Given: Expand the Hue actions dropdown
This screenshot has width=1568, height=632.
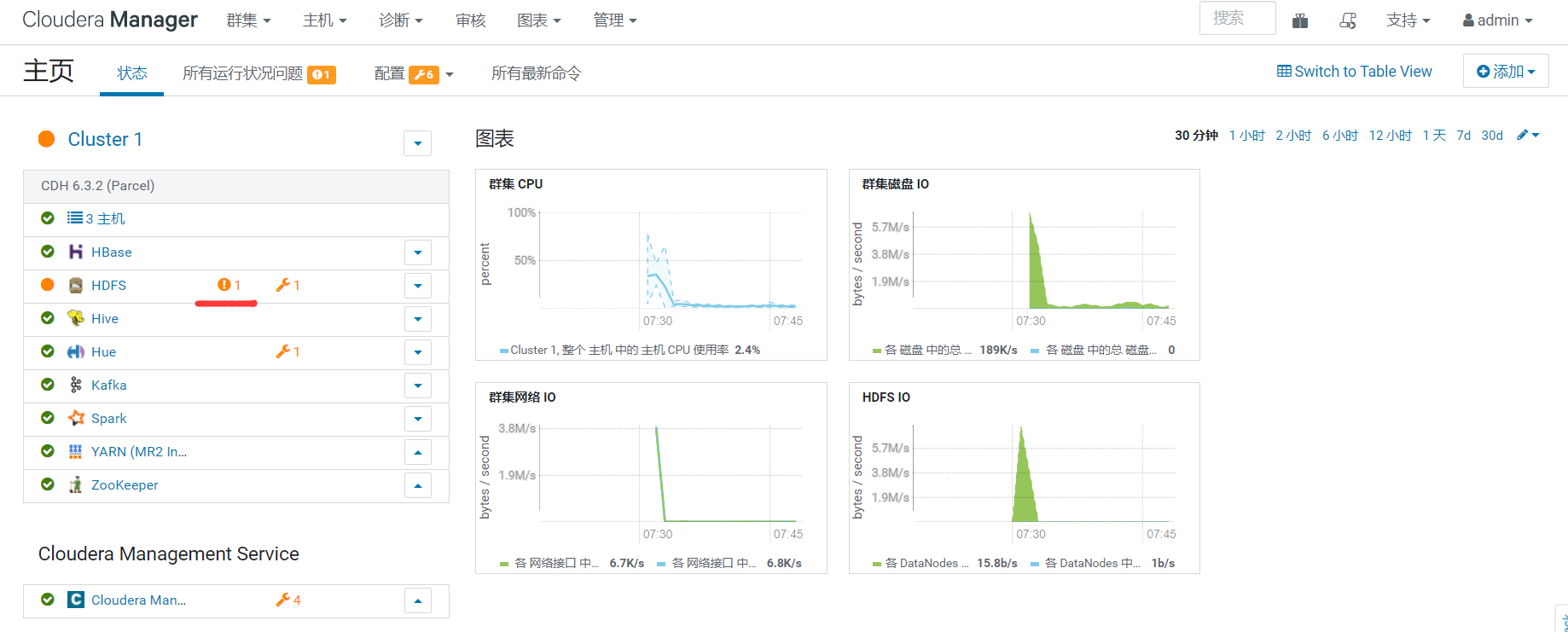Looking at the screenshot, I should [418, 352].
